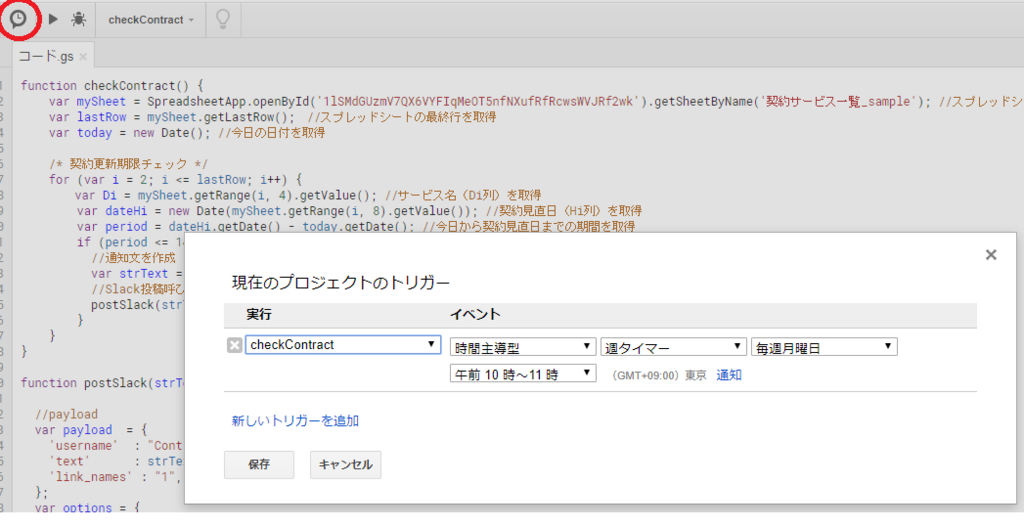1024x528 pixels.
Task: Click the '/* 契約更新期限チェック */' comment
Action: 128,164
